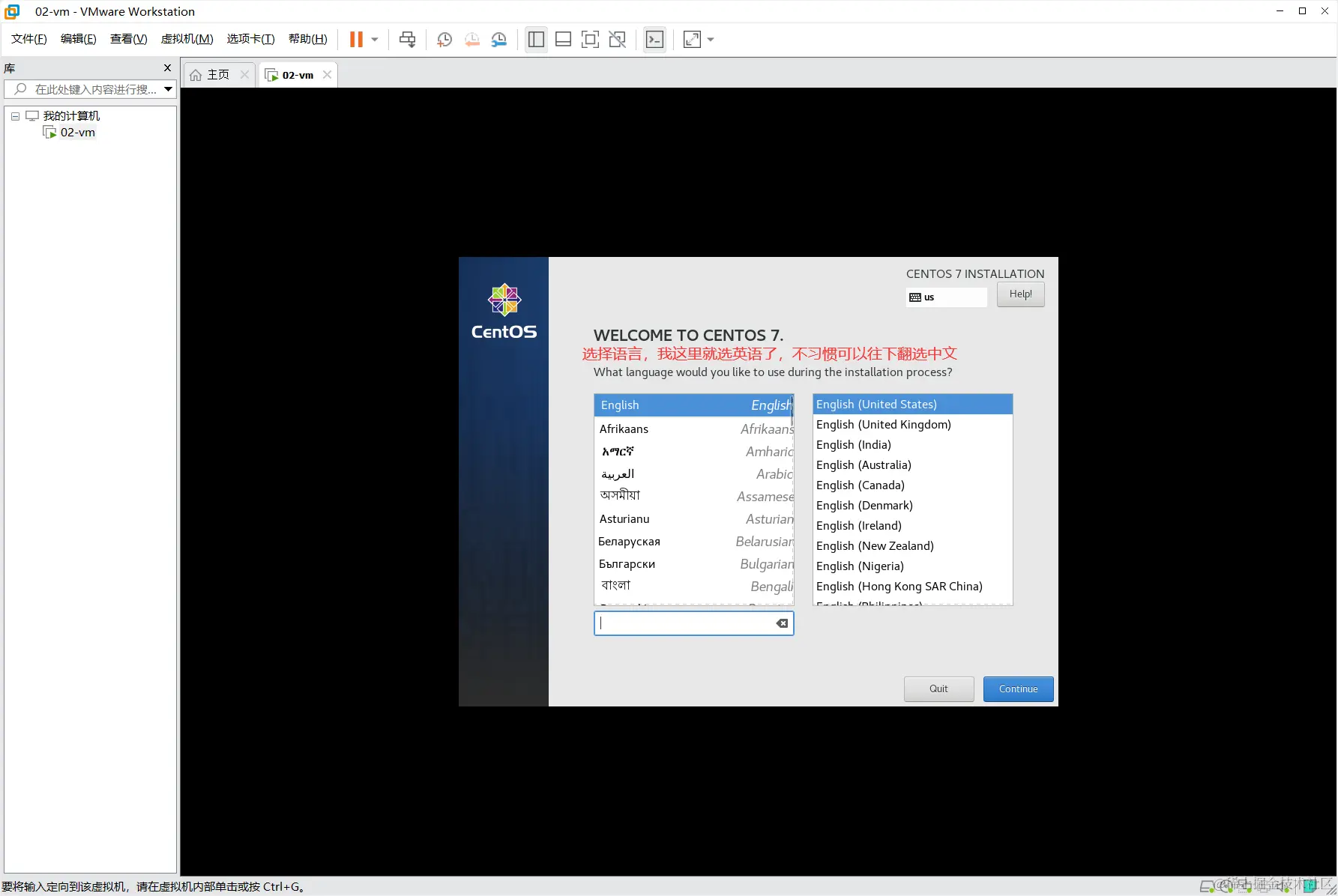Open the 选项卡(T) menu
The width and height of the screenshot is (1338, 896).
click(250, 39)
